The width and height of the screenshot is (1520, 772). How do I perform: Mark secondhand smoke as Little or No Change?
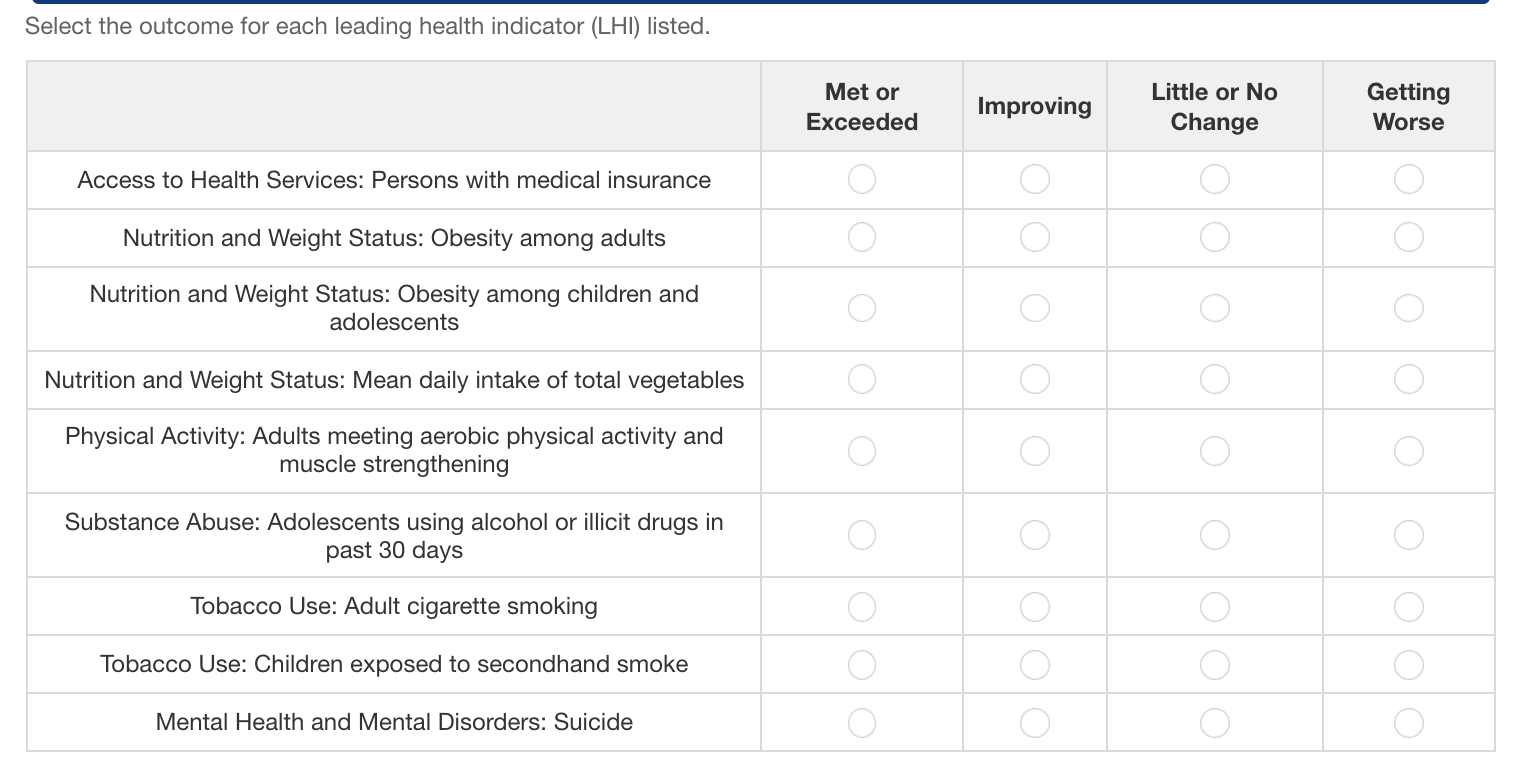pyautogui.click(x=1214, y=664)
